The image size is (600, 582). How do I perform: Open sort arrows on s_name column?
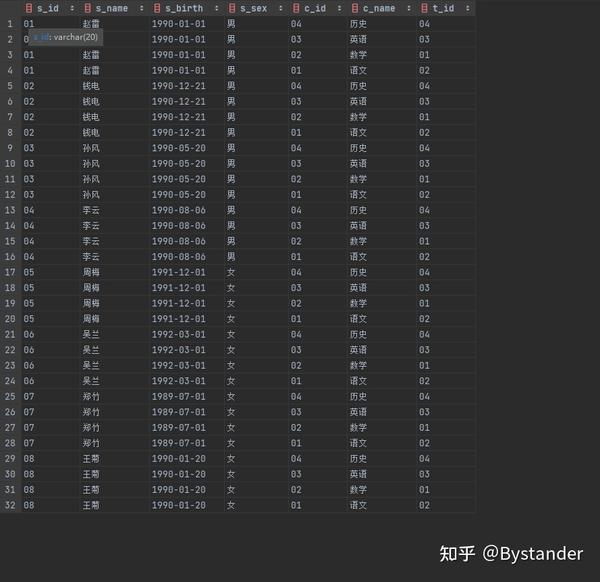tap(142, 8)
